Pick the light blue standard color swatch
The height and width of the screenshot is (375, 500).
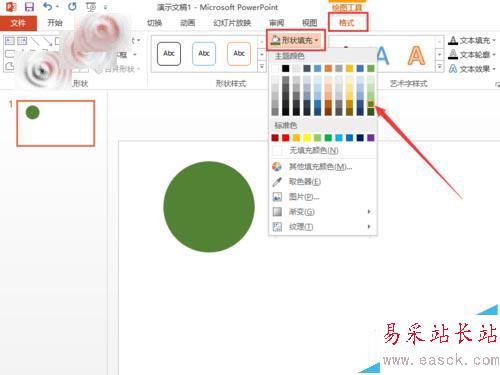coord(339,138)
